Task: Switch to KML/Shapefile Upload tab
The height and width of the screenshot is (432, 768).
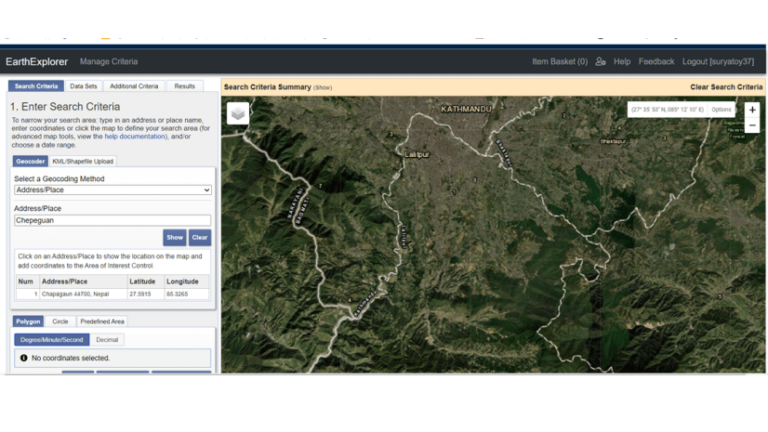Action: point(83,161)
